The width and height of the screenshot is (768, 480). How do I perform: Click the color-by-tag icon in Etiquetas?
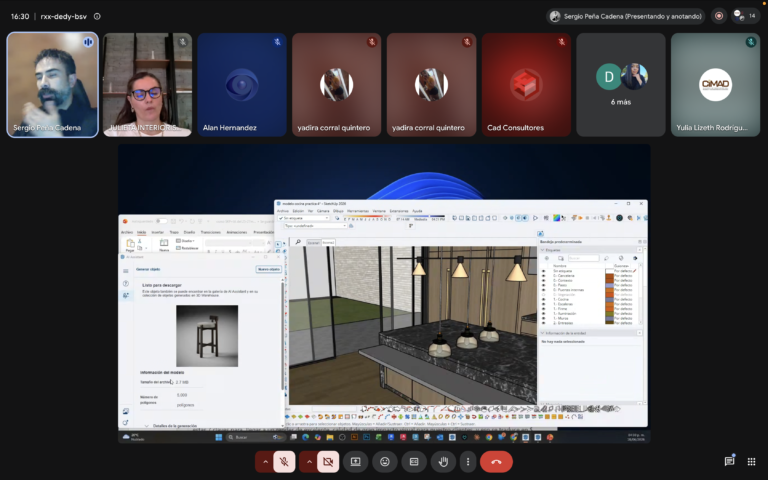tap(621, 258)
